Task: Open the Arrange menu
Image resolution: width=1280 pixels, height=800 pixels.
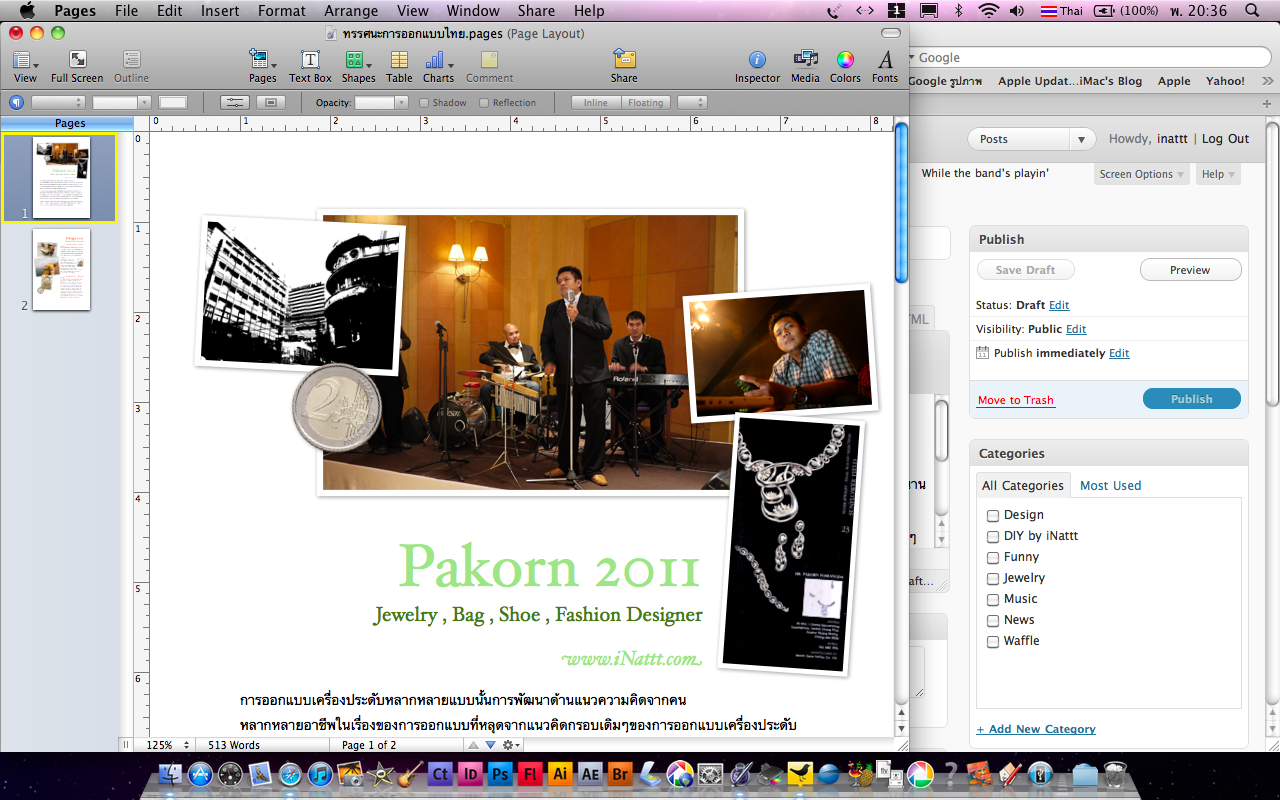Action: point(351,11)
